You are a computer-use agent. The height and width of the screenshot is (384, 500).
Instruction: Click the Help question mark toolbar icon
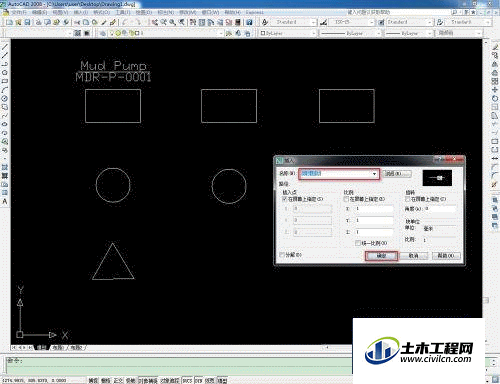[249, 22]
